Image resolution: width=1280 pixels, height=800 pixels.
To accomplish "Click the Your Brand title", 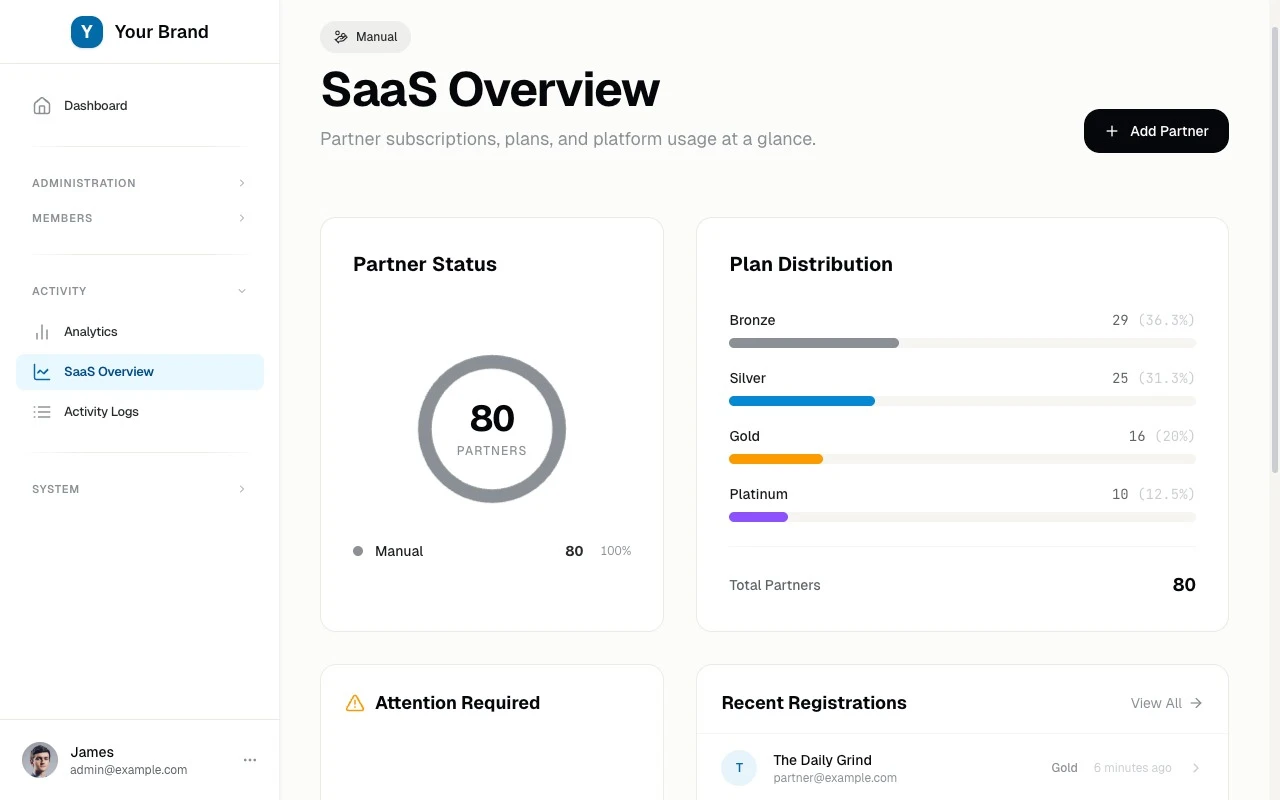I will (x=161, y=32).
